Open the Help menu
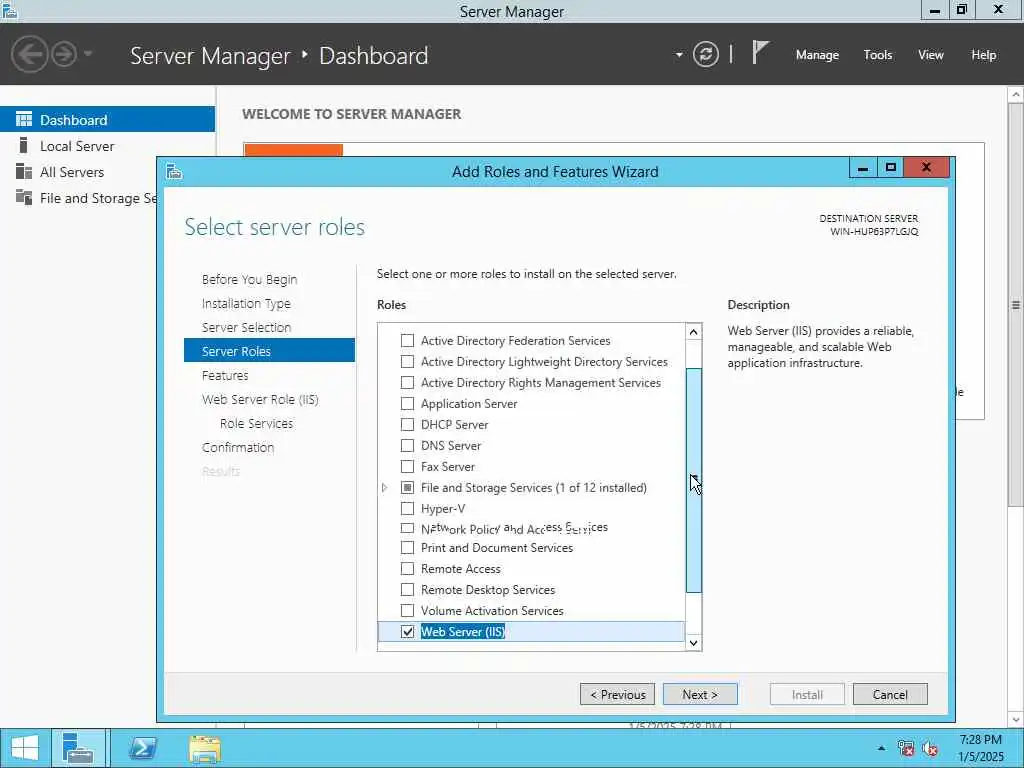Image resolution: width=1024 pixels, height=768 pixels. click(x=983, y=55)
